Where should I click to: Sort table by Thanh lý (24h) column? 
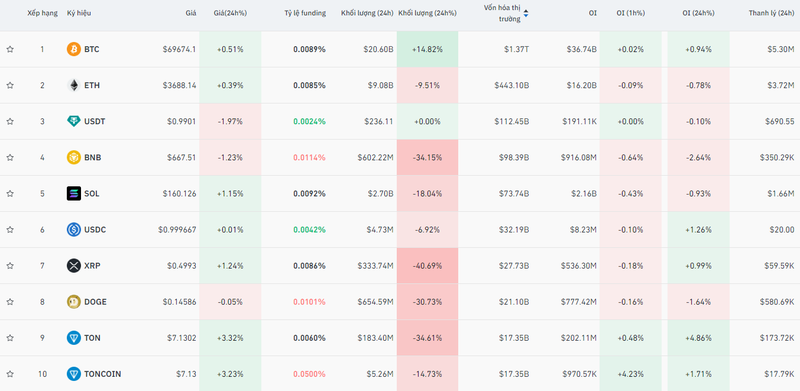click(771, 13)
